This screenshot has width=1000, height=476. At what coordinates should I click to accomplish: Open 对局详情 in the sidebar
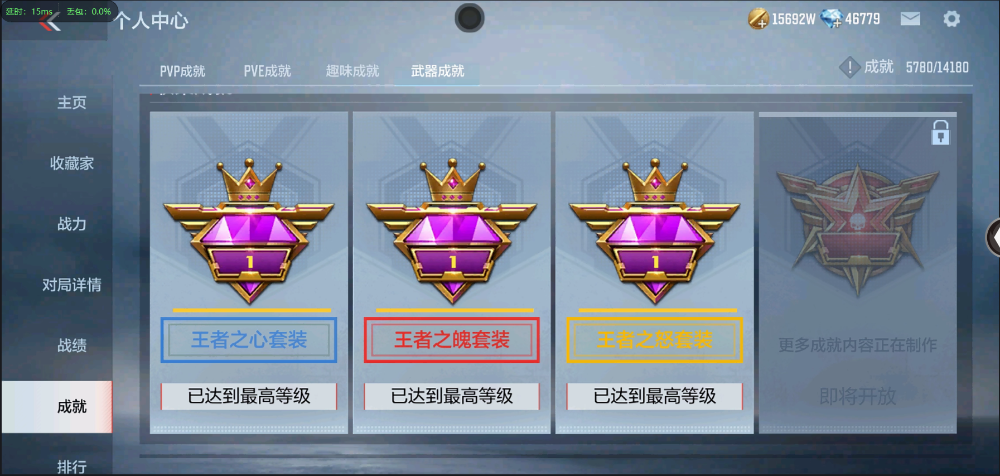(71, 285)
